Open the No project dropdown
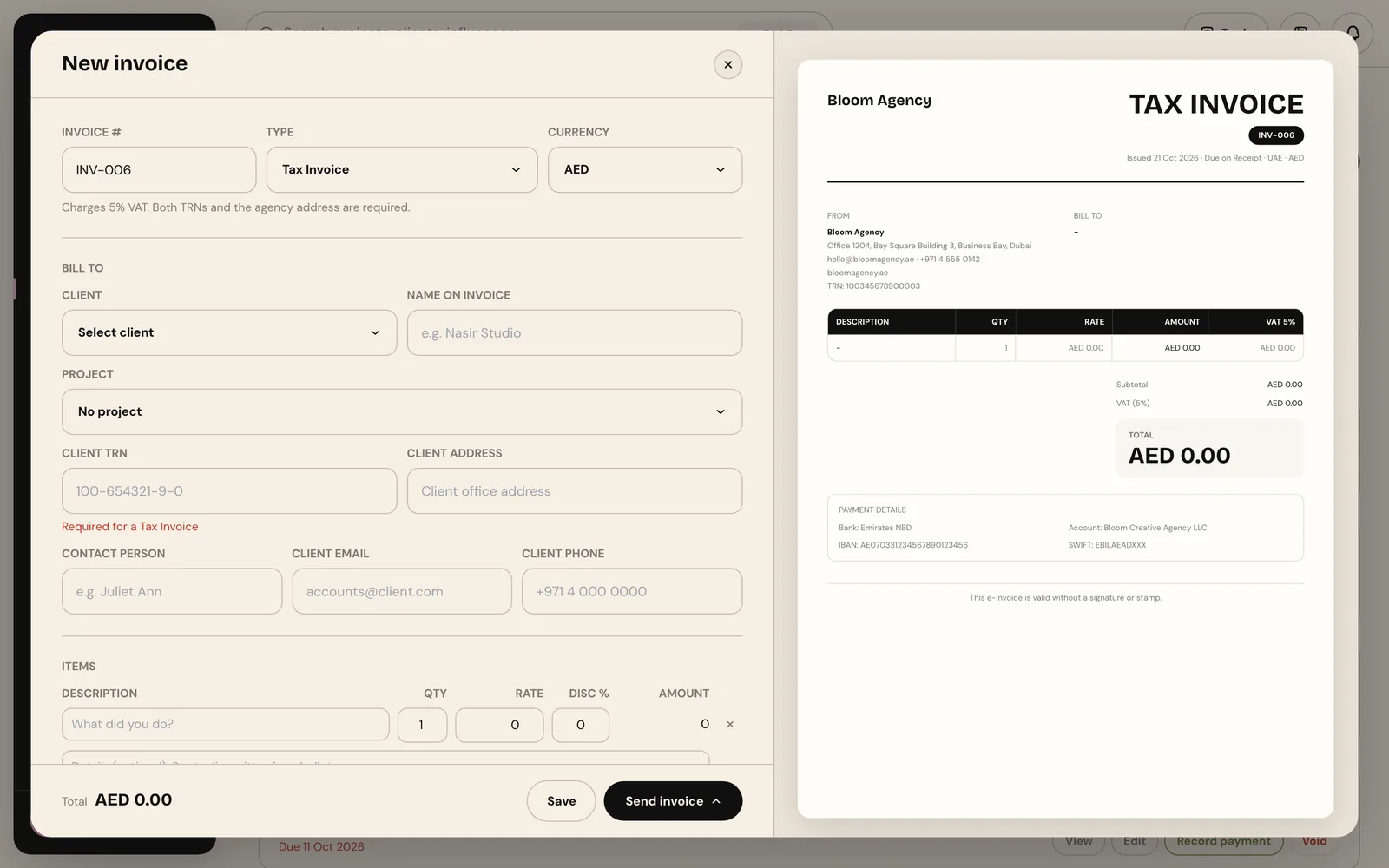The height and width of the screenshot is (868, 1389). (x=402, y=411)
